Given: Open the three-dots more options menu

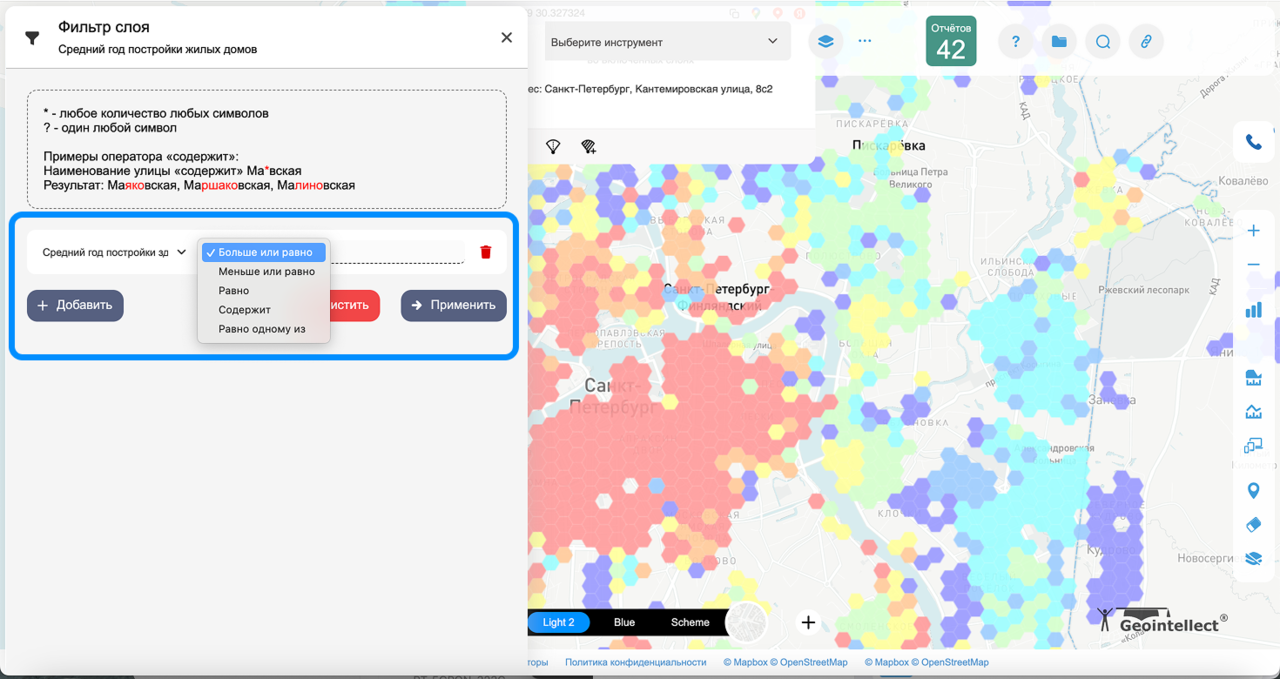Looking at the screenshot, I should [x=865, y=42].
